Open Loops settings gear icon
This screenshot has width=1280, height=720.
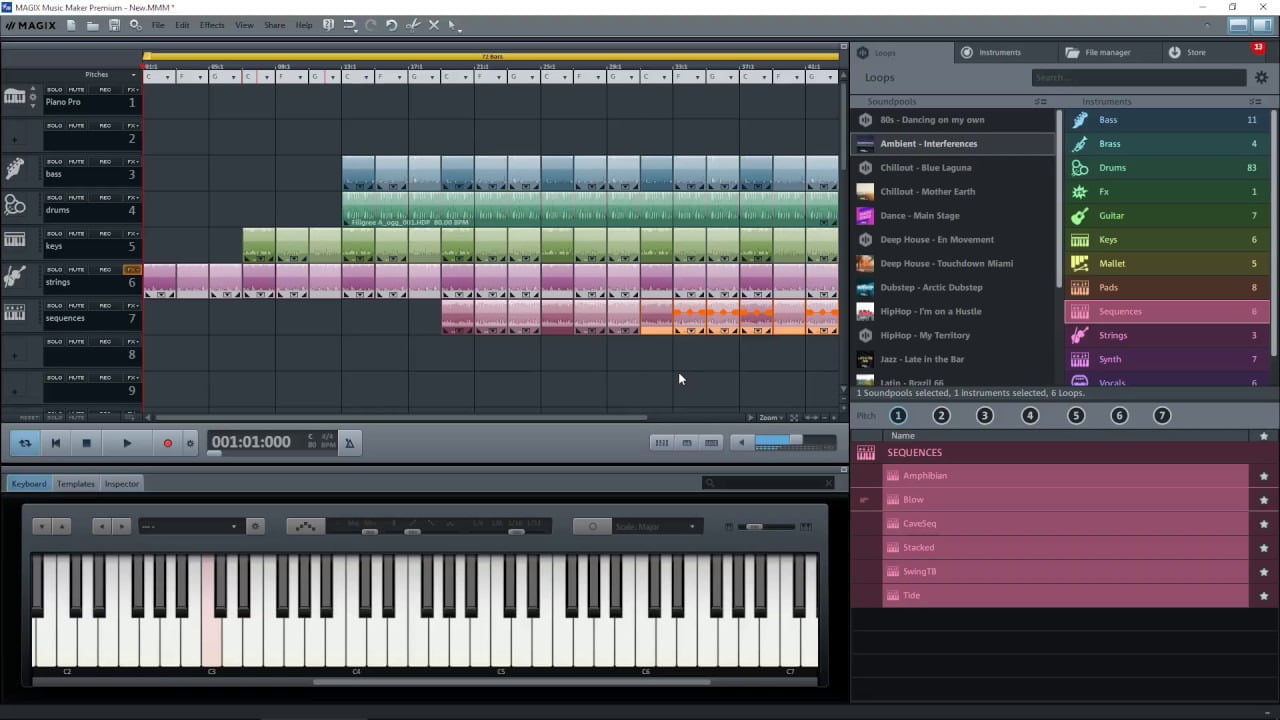1261,77
